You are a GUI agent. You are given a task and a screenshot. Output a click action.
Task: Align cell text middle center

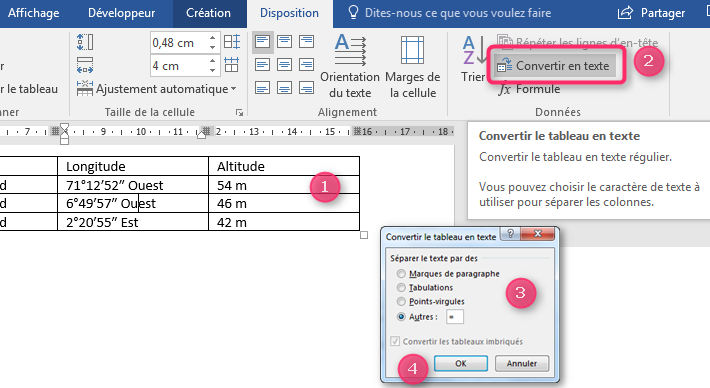coord(284,64)
